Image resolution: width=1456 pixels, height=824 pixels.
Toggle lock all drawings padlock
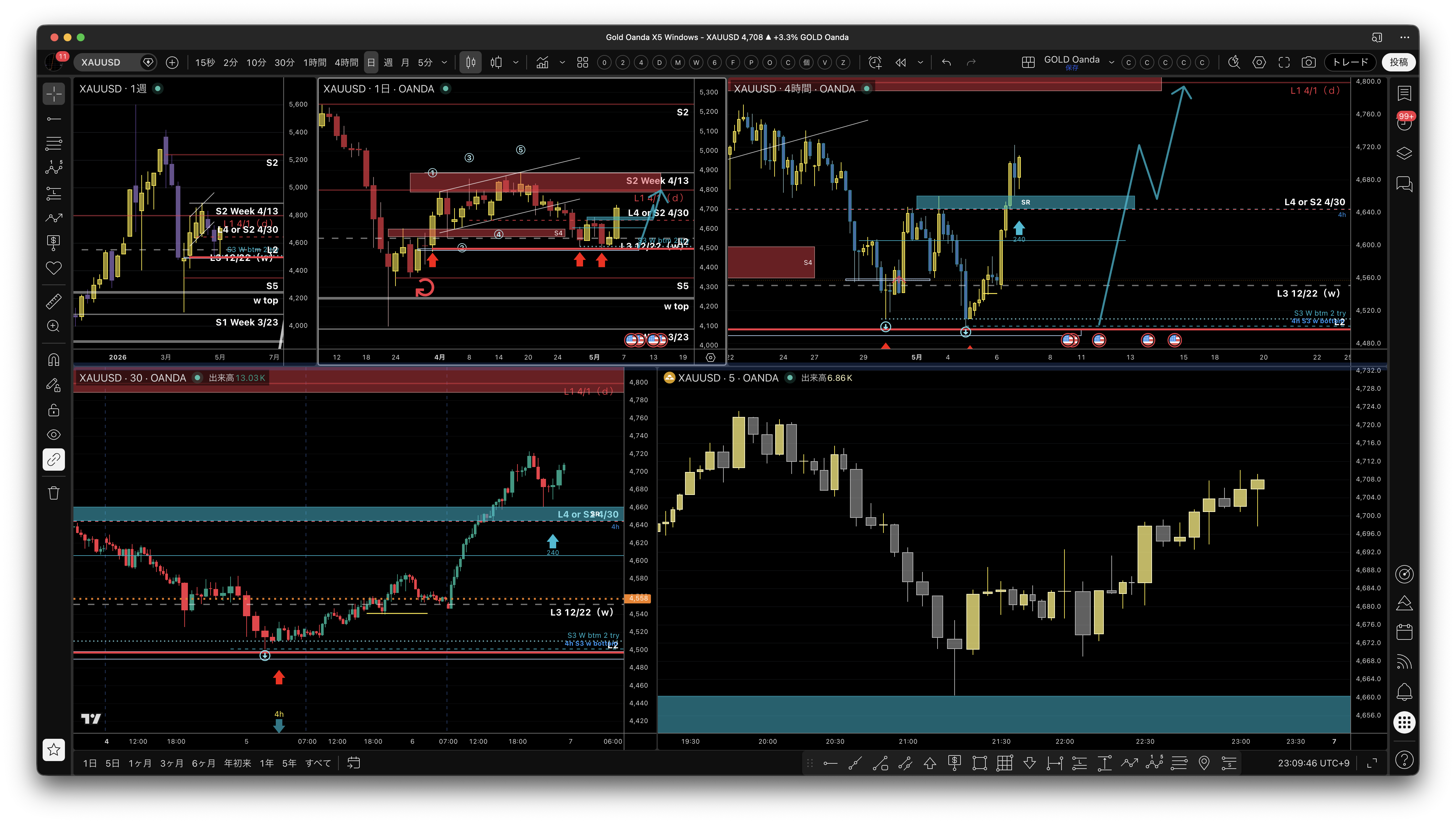54,410
